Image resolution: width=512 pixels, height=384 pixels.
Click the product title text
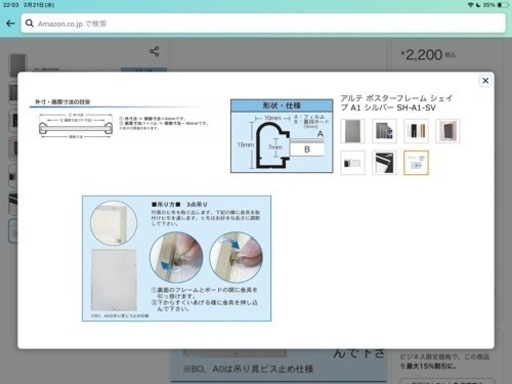[397, 103]
